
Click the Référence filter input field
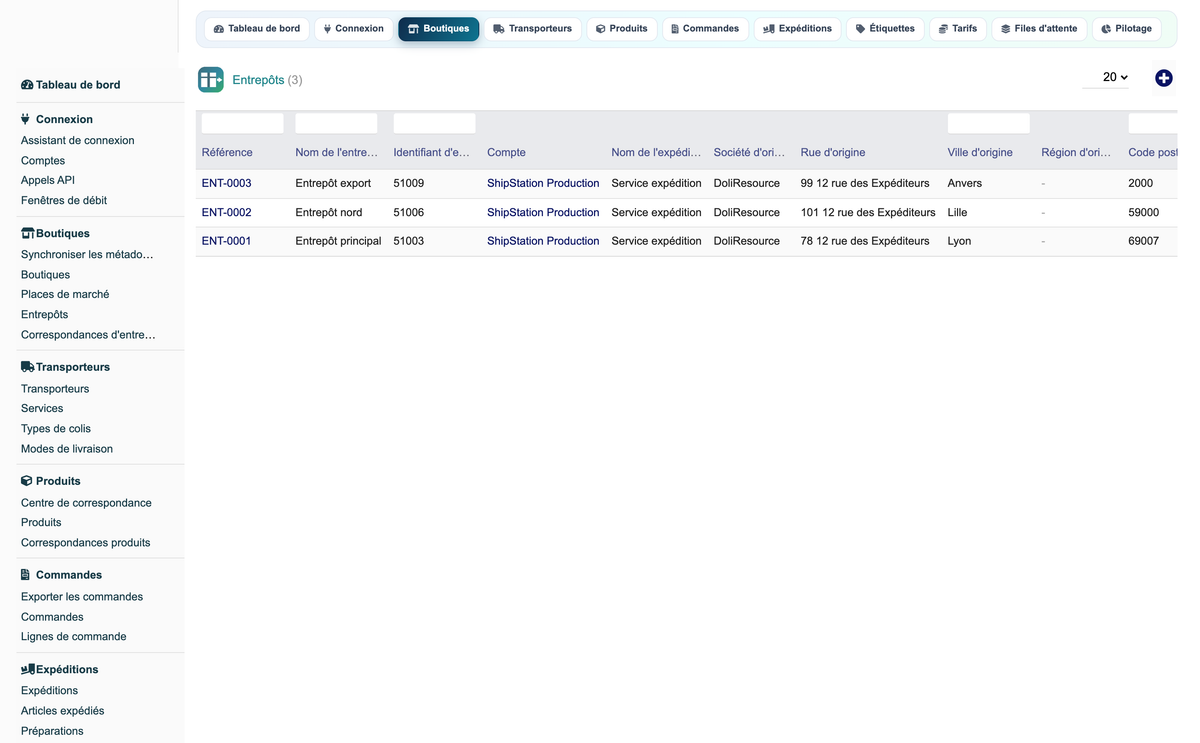(243, 124)
